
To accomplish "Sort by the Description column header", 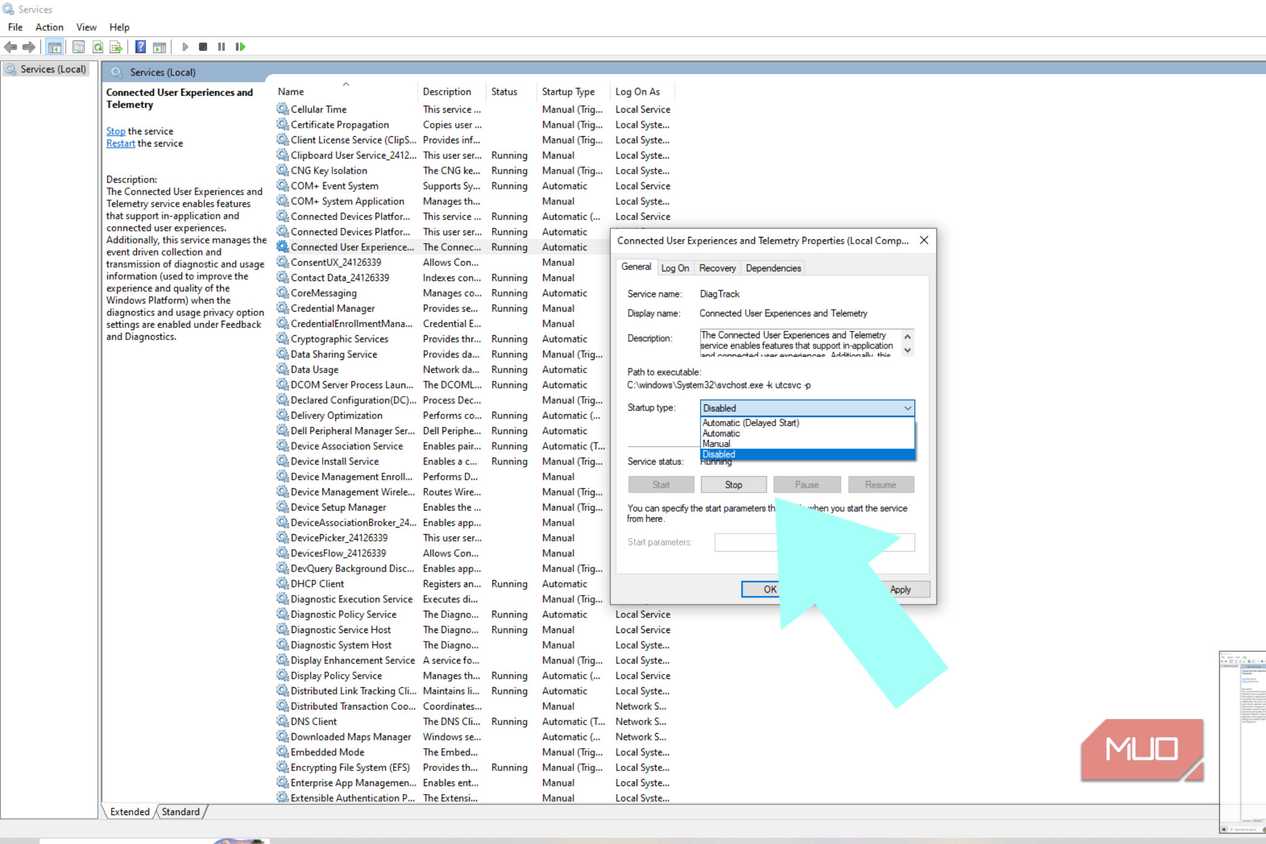I will (x=452, y=91).
